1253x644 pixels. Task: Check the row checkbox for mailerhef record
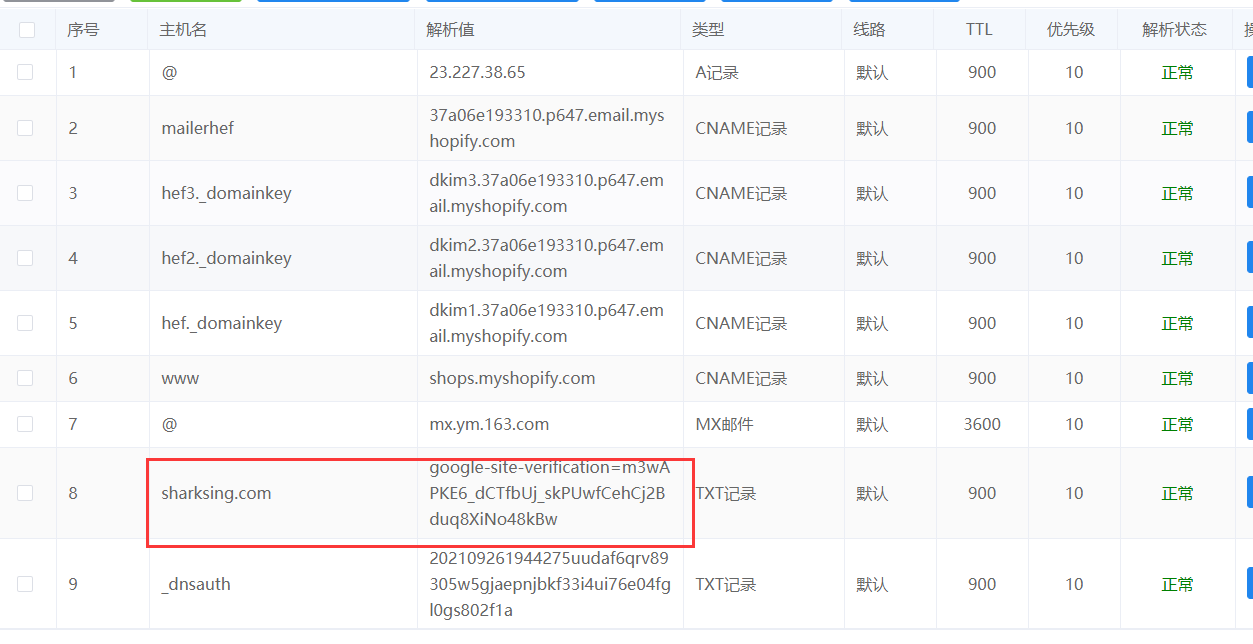tap(25, 128)
